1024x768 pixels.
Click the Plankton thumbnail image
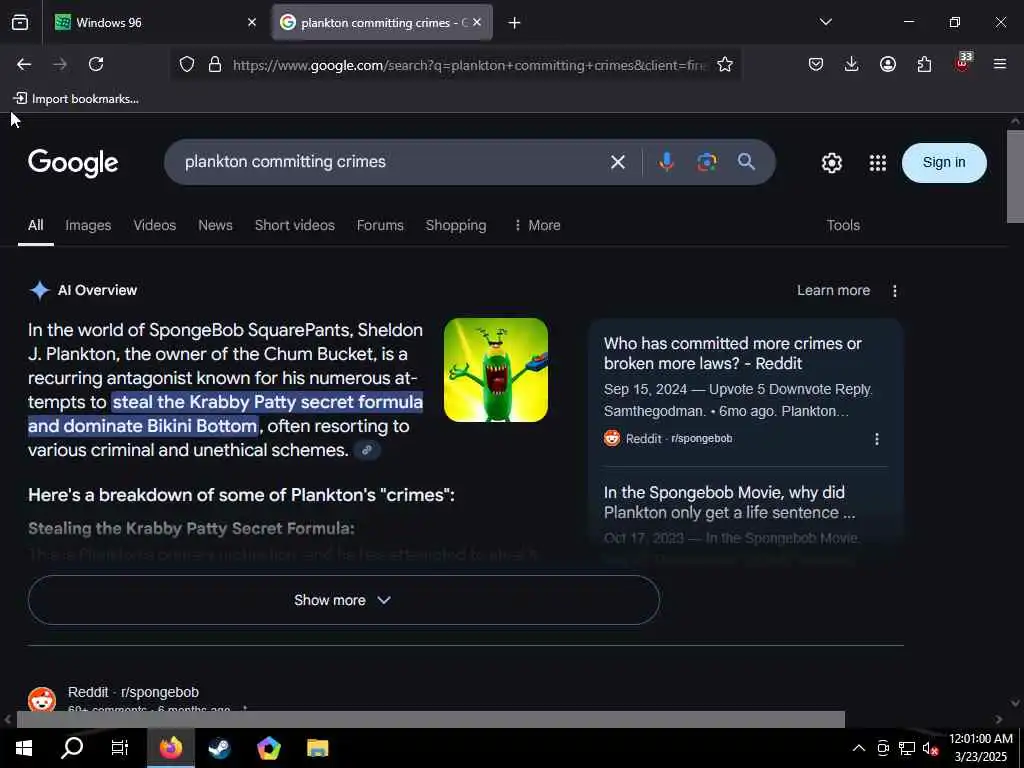[x=496, y=370]
